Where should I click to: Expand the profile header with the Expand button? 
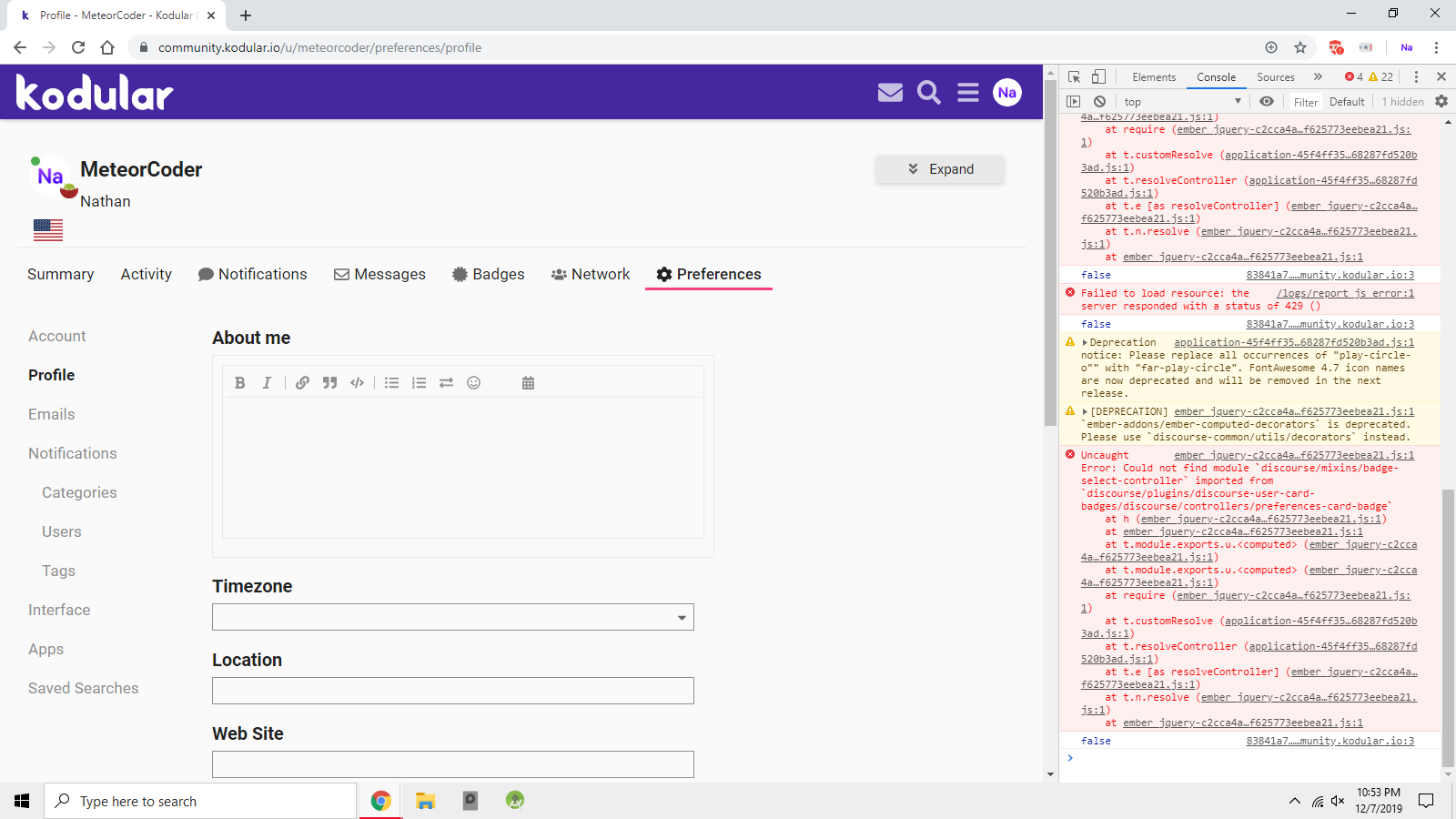(x=940, y=169)
